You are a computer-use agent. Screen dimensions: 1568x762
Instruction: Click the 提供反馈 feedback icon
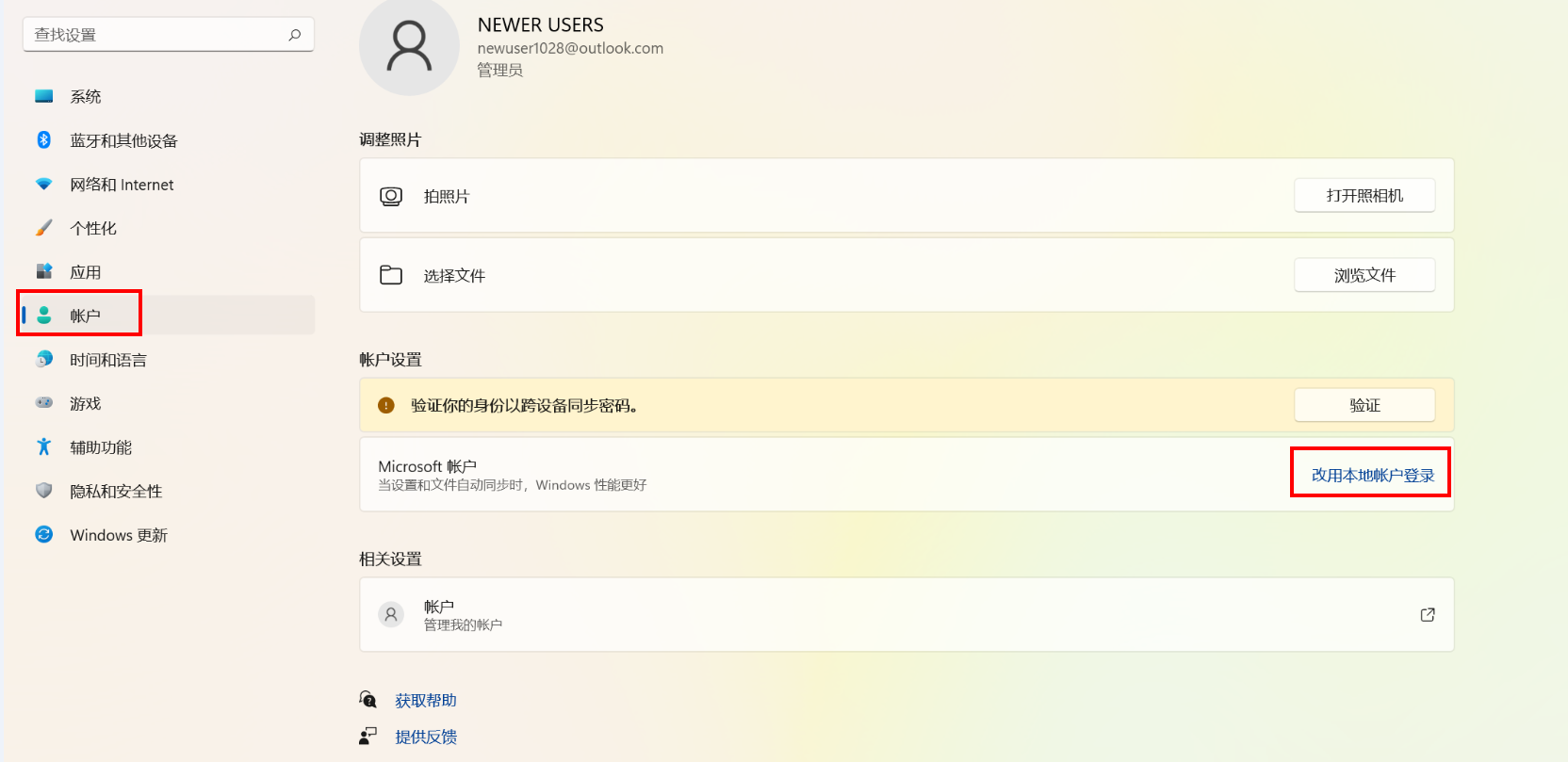(368, 736)
